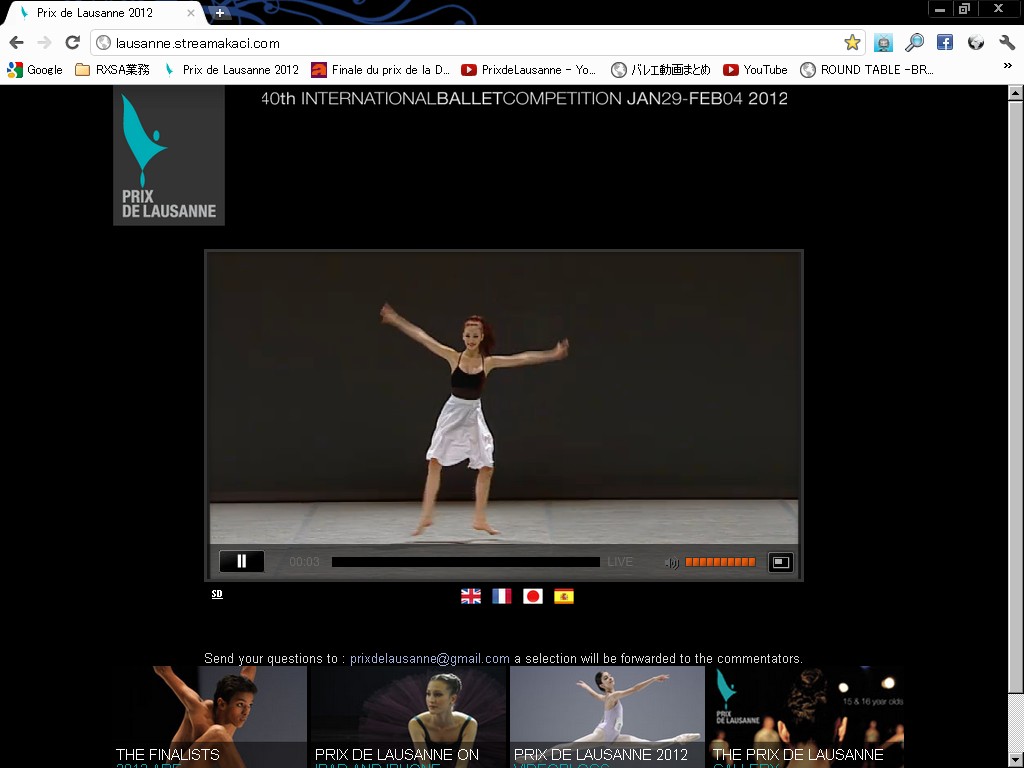The height and width of the screenshot is (768, 1024).
Task: Open the YouTube bookmark
Action: pos(755,70)
